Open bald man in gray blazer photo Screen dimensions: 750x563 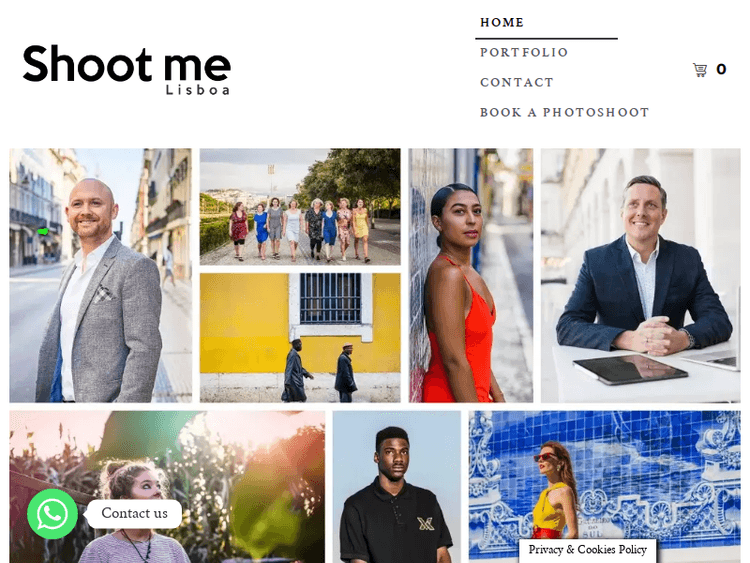100,275
